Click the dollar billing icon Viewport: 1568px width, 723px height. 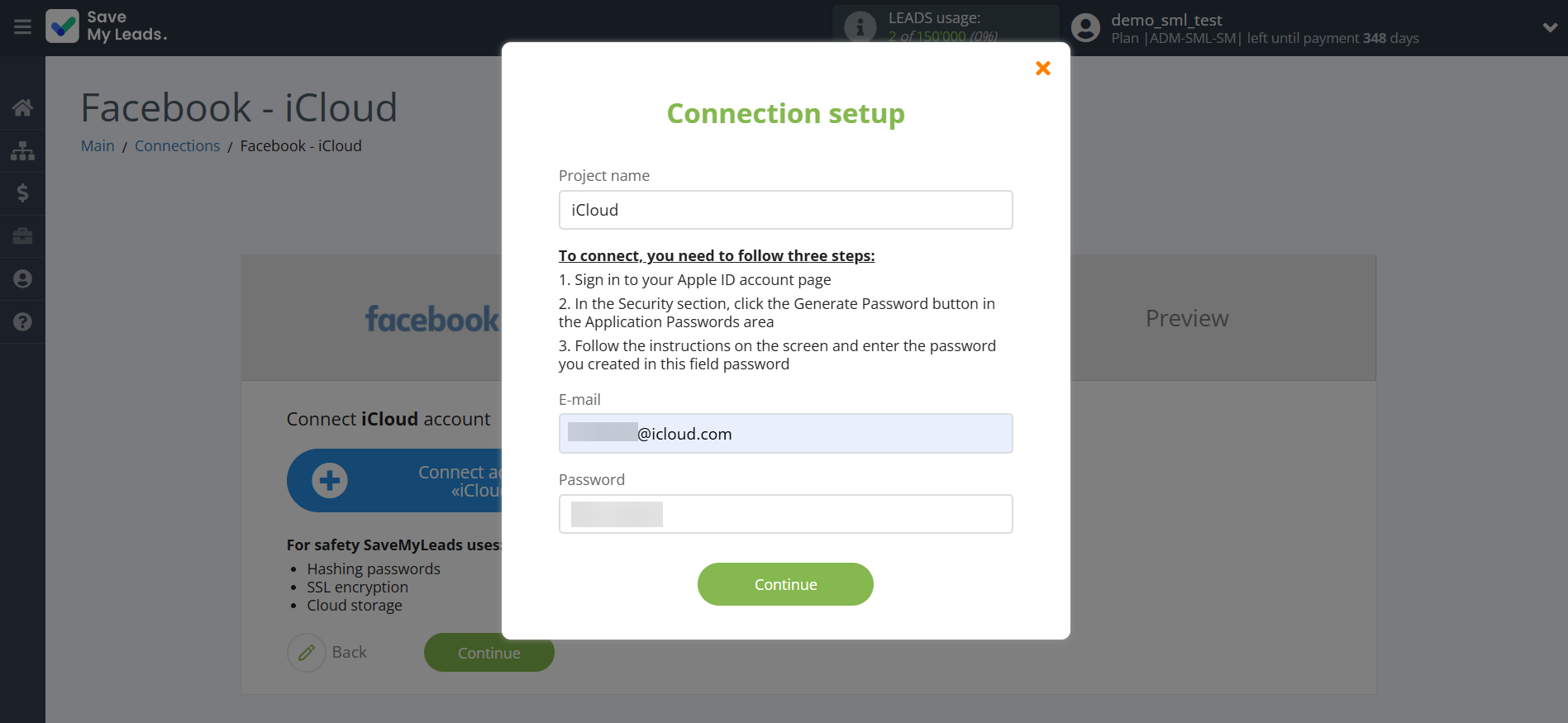22,193
